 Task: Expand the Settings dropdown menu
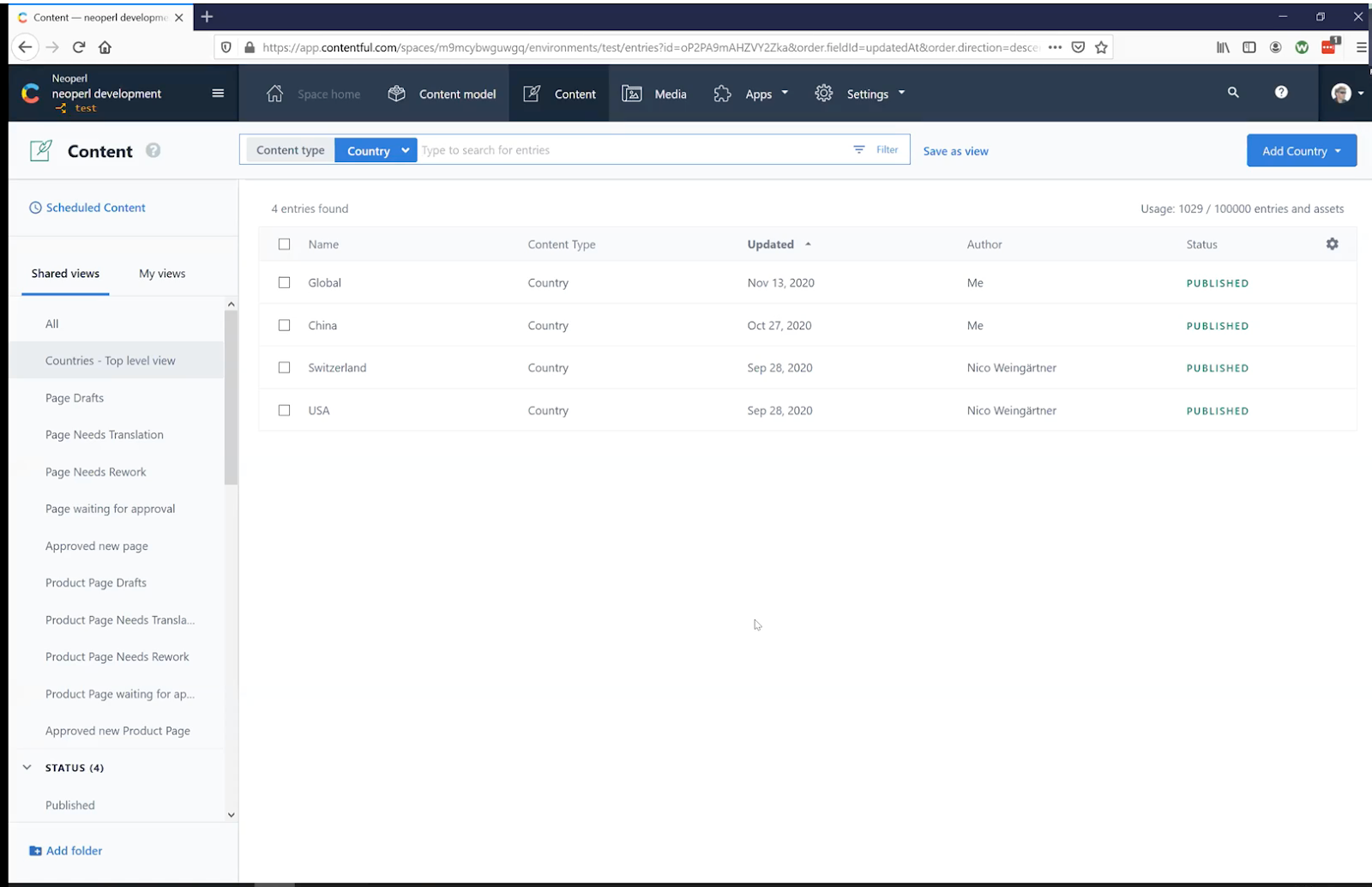point(860,94)
